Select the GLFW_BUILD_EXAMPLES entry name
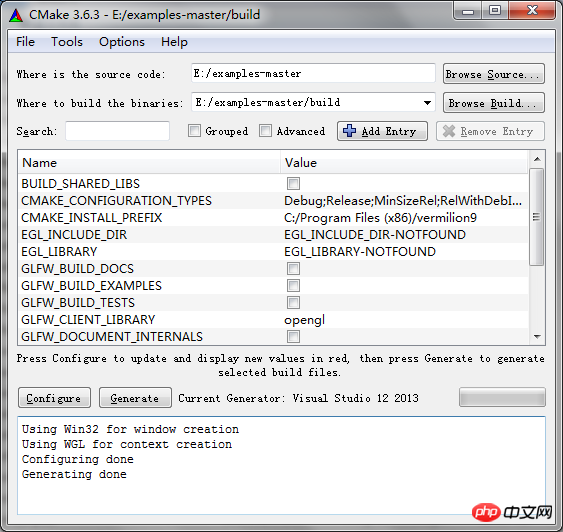The height and width of the screenshot is (532, 563). tap(92, 286)
